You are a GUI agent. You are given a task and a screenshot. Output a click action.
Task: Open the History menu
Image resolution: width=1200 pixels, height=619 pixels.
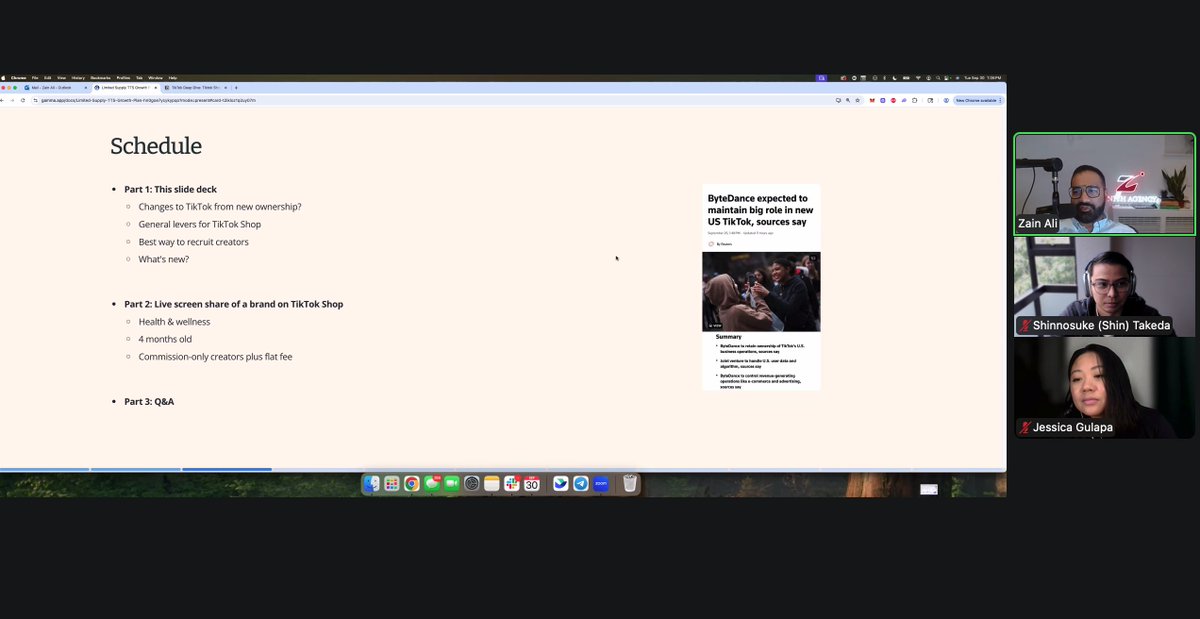tap(78, 77)
